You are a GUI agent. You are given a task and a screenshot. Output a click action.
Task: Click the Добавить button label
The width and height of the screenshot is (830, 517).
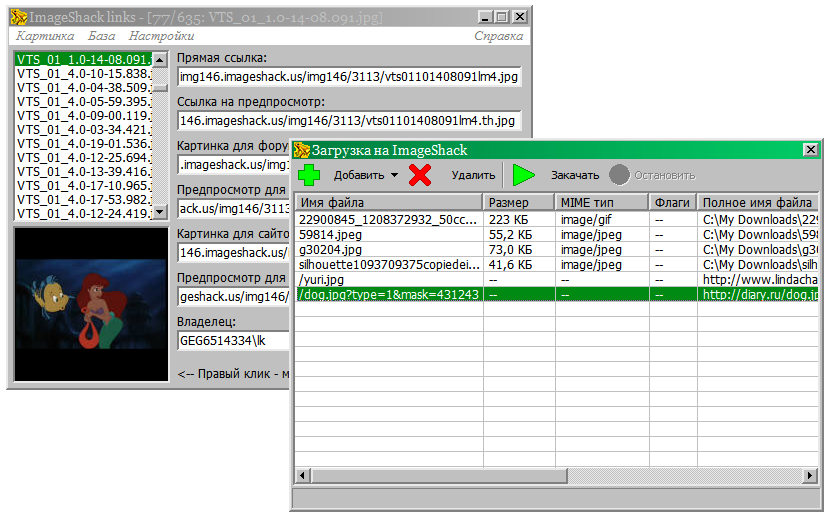(359, 175)
